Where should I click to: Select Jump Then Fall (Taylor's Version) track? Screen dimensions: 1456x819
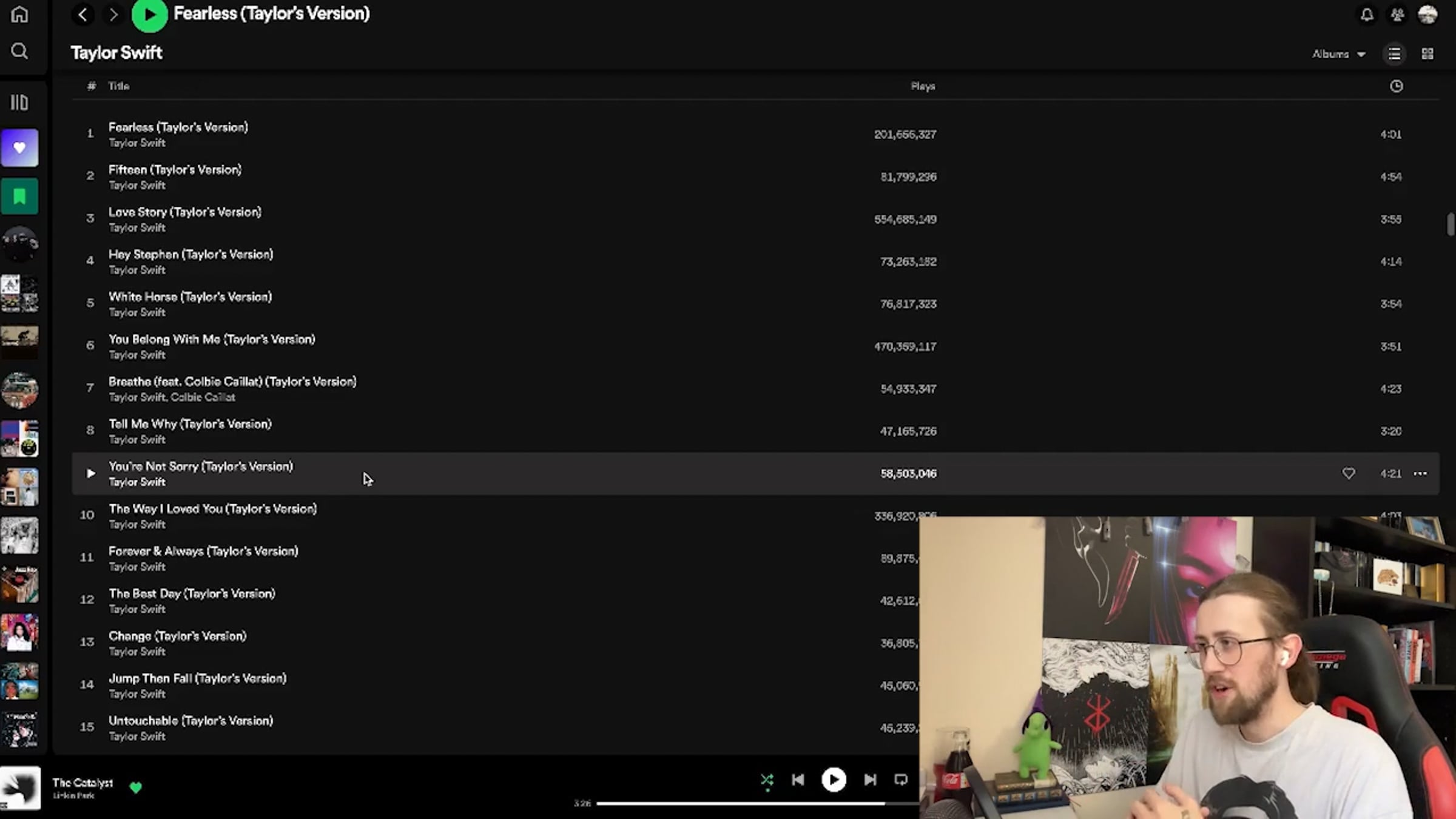click(x=197, y=679)
